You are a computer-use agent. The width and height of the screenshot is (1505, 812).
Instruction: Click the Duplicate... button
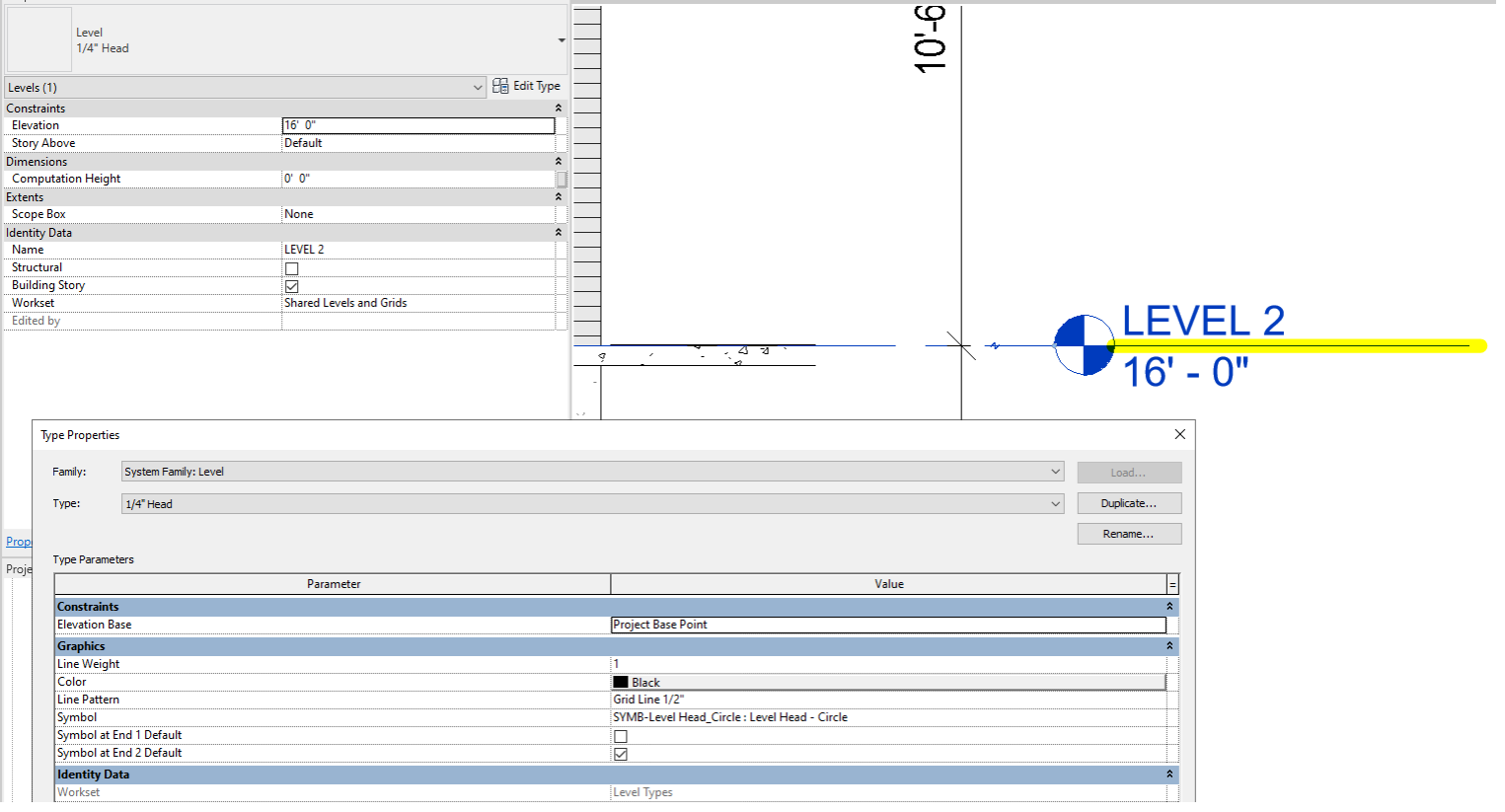[1129, 503]
